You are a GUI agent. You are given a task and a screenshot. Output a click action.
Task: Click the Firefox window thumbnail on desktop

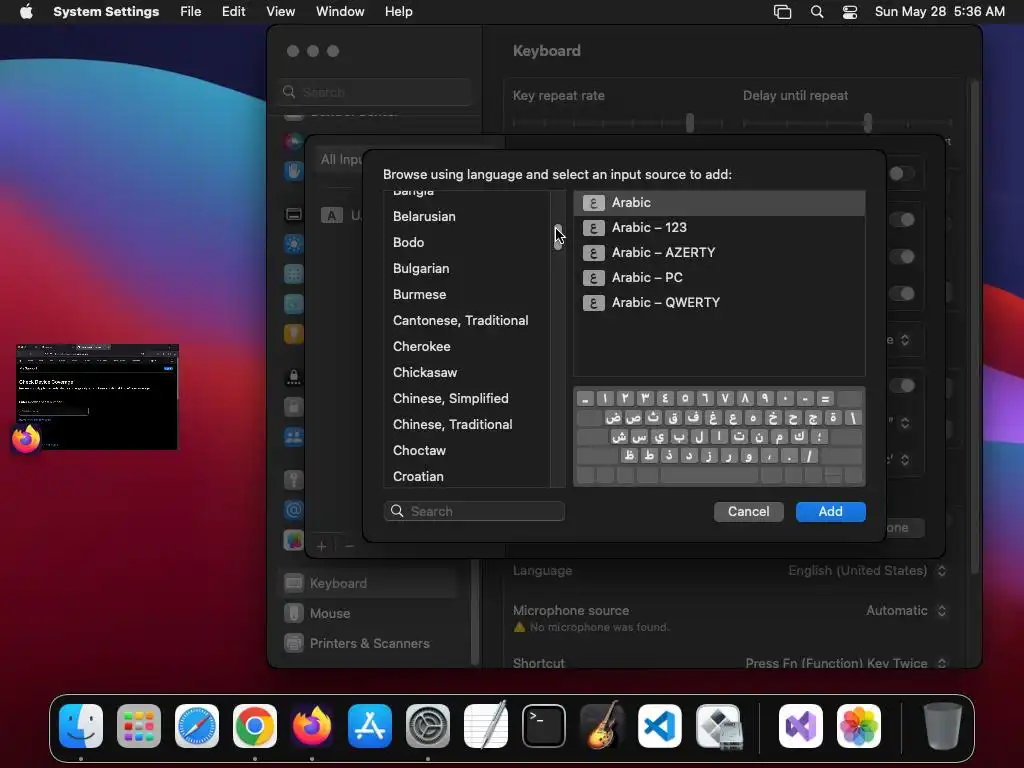[x=97, y=397]
